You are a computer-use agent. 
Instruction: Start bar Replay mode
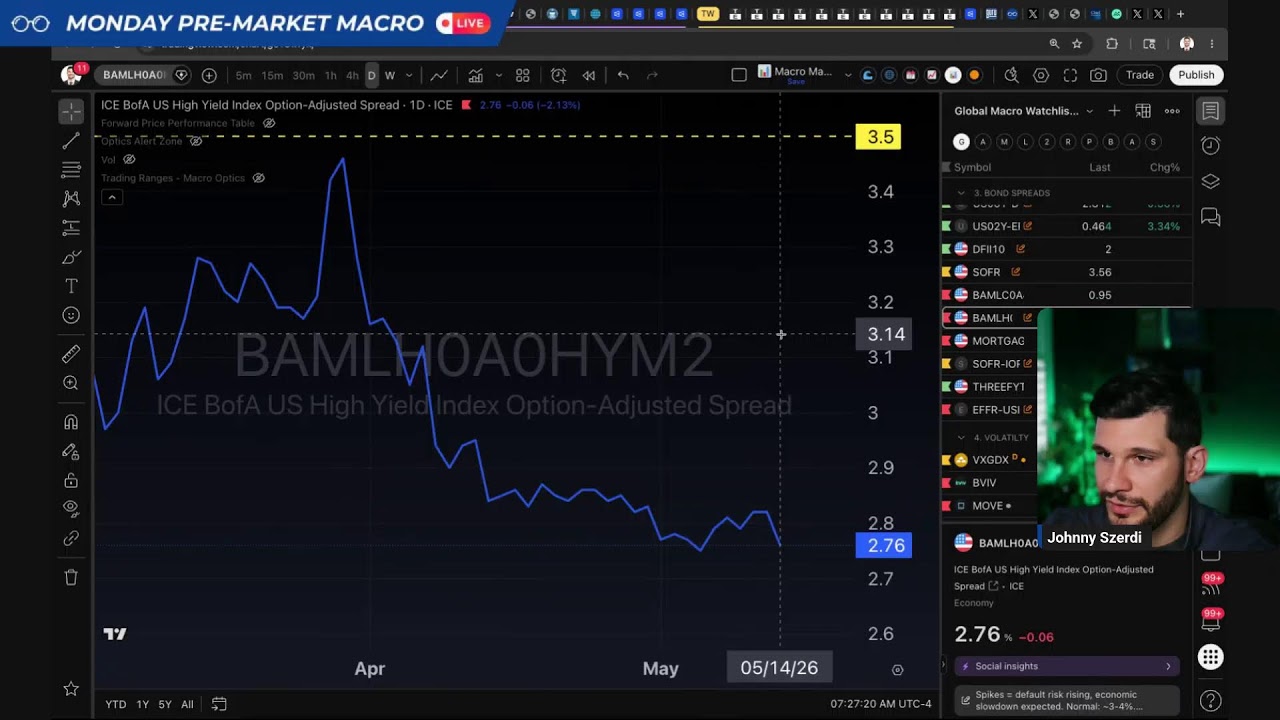589,75
